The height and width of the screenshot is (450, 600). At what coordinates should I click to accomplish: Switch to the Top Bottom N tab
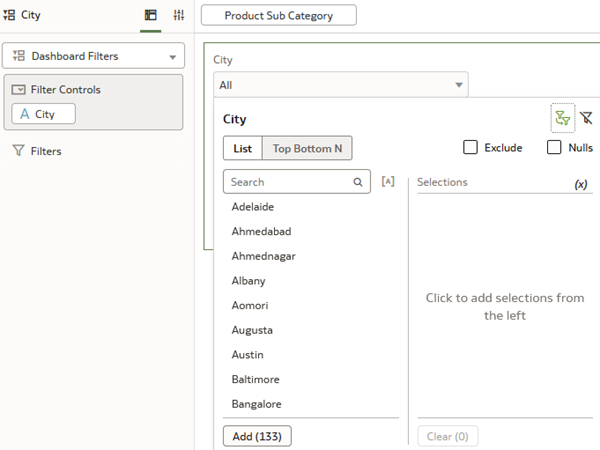click(x=307, y=148)
